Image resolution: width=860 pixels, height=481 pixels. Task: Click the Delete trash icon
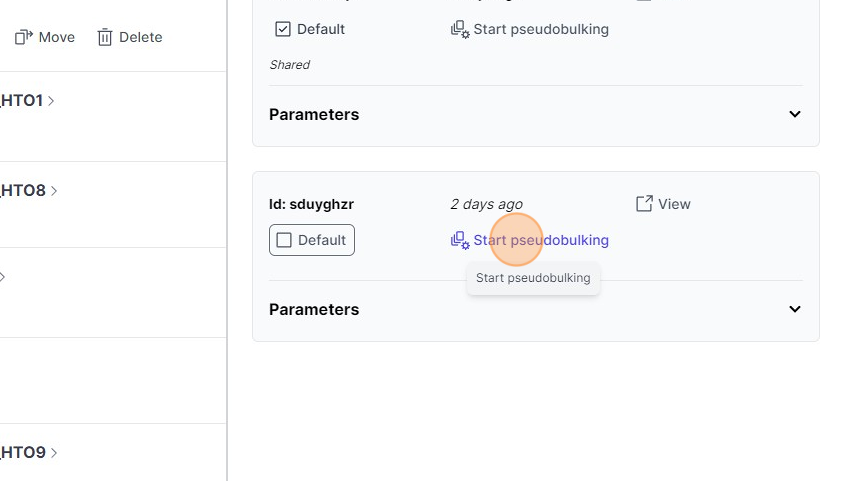[105, 37]
